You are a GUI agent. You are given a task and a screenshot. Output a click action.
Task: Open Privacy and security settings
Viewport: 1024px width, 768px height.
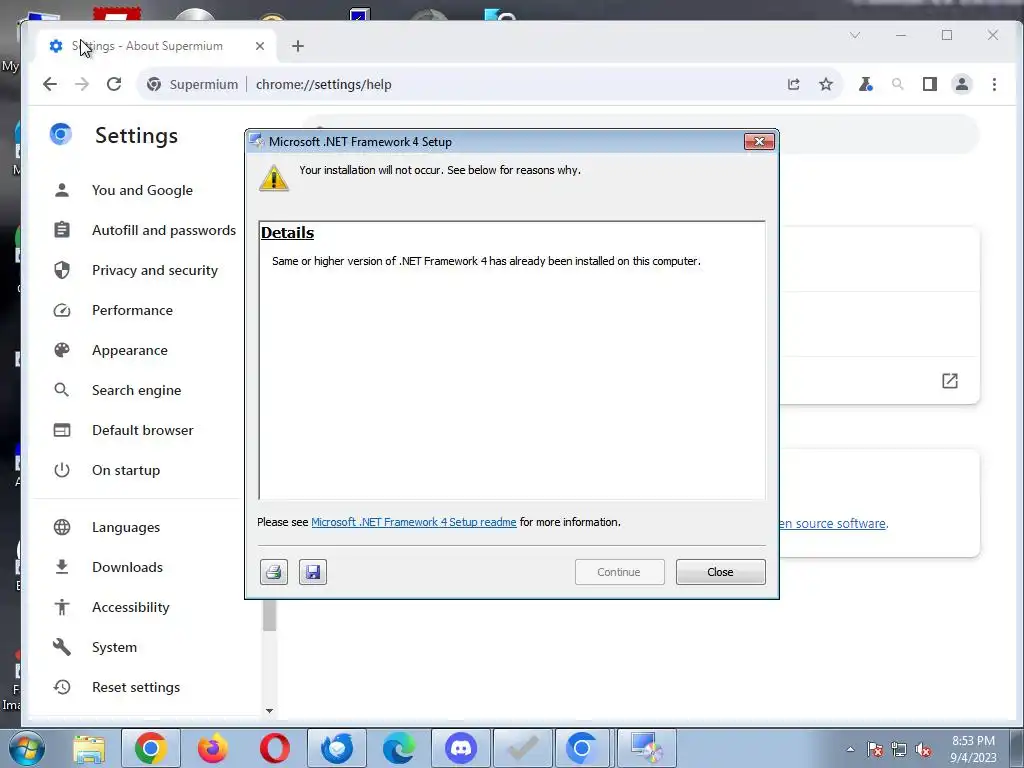point(155,270)
